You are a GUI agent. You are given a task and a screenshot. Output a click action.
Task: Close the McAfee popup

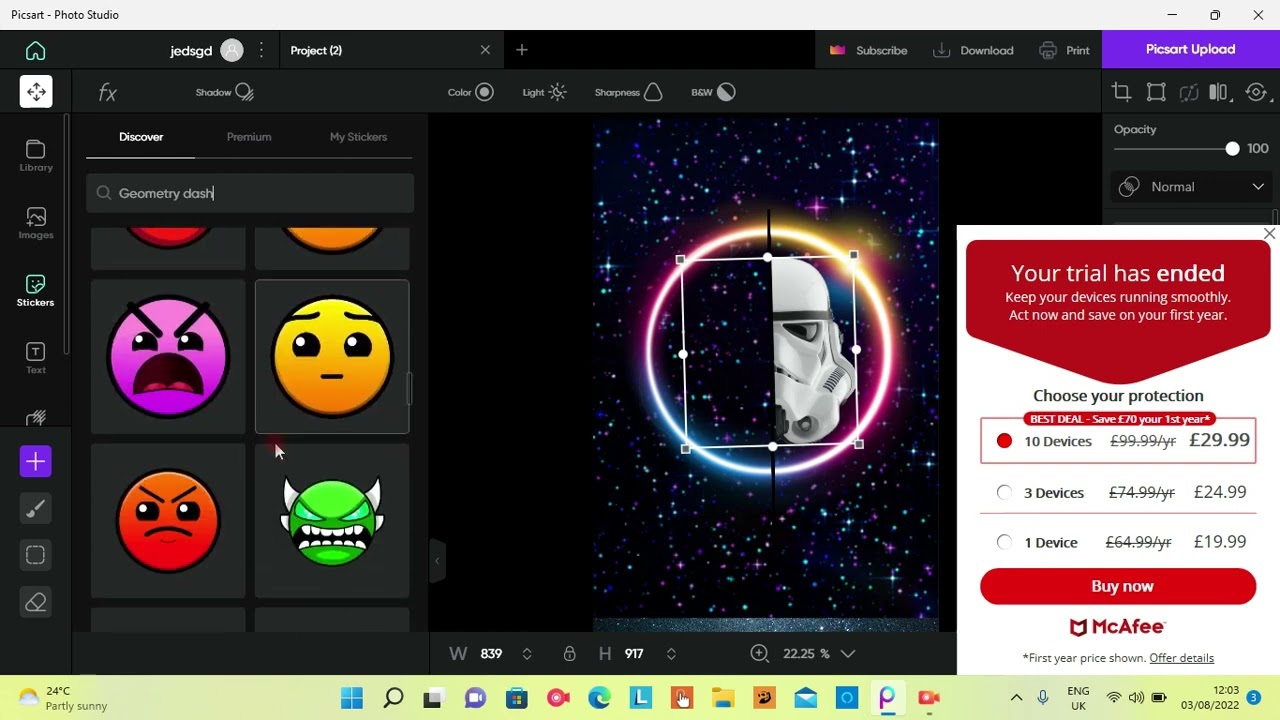(1269, 234)
